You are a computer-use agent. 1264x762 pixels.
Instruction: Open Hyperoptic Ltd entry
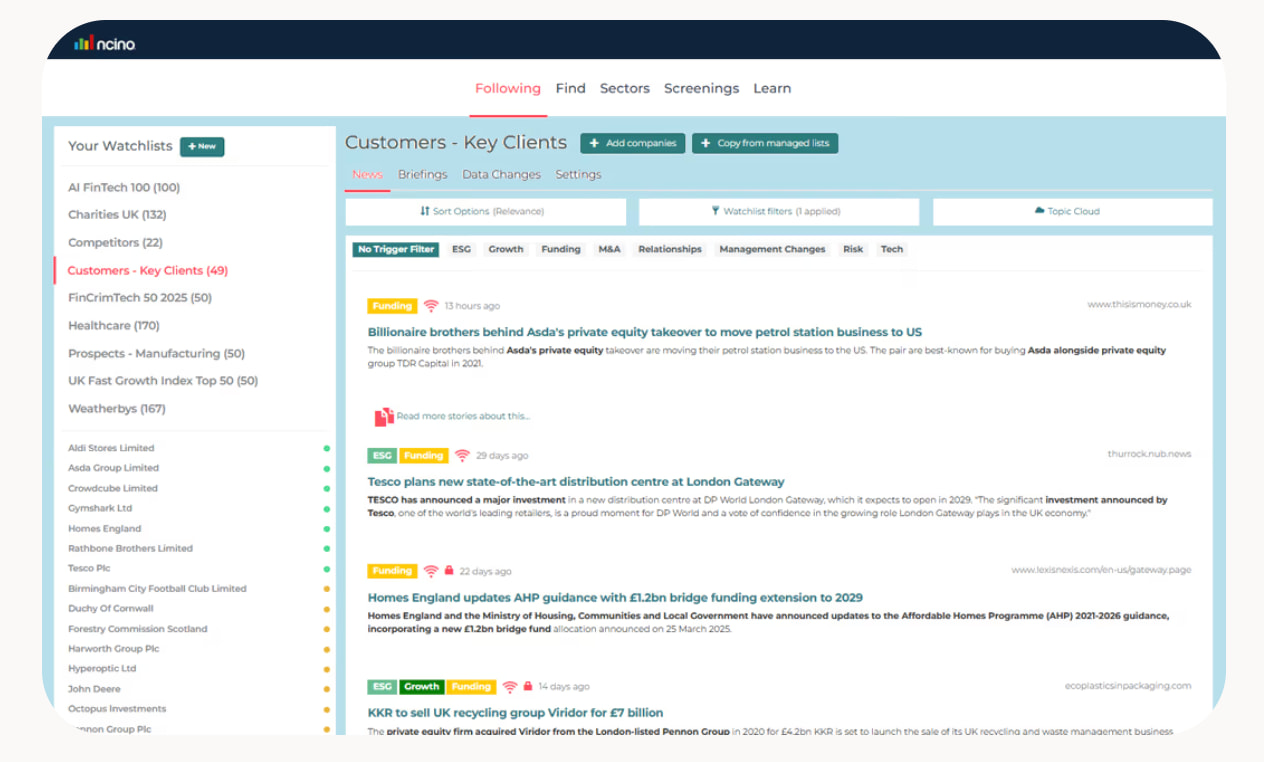pos(102,669)
